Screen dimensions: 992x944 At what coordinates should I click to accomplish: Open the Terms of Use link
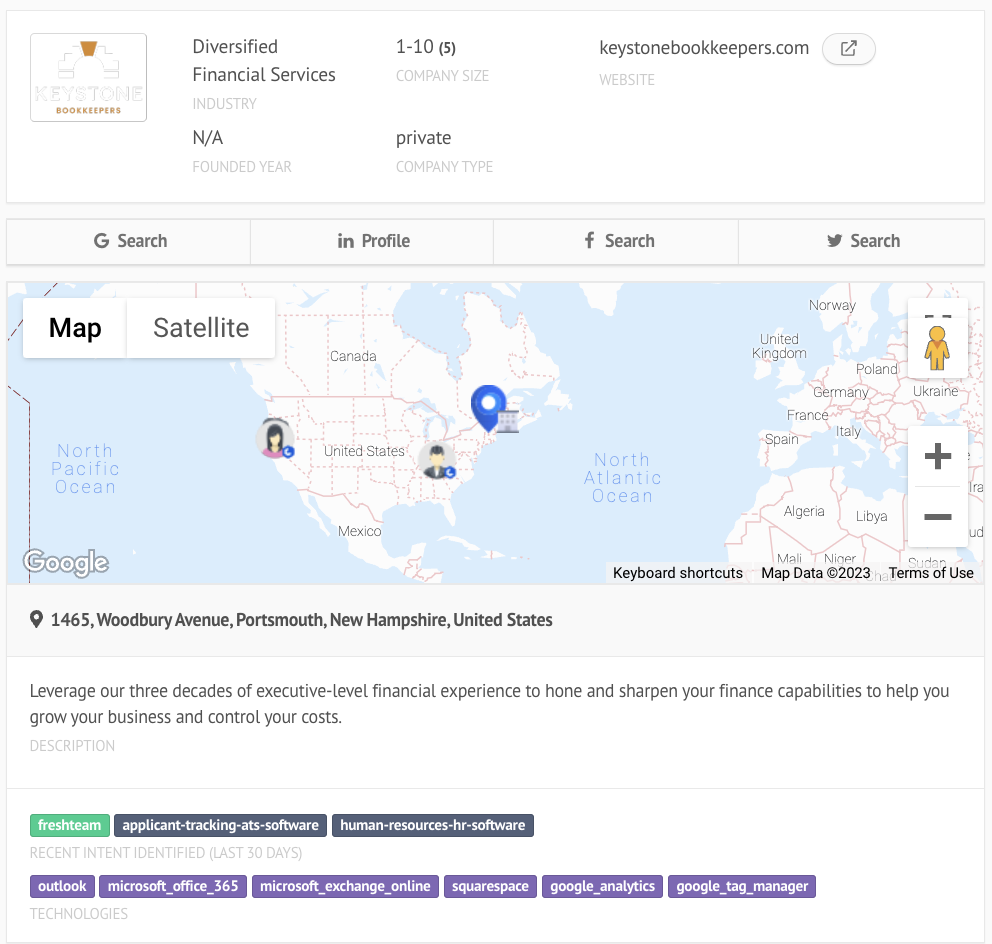[930, 573]
